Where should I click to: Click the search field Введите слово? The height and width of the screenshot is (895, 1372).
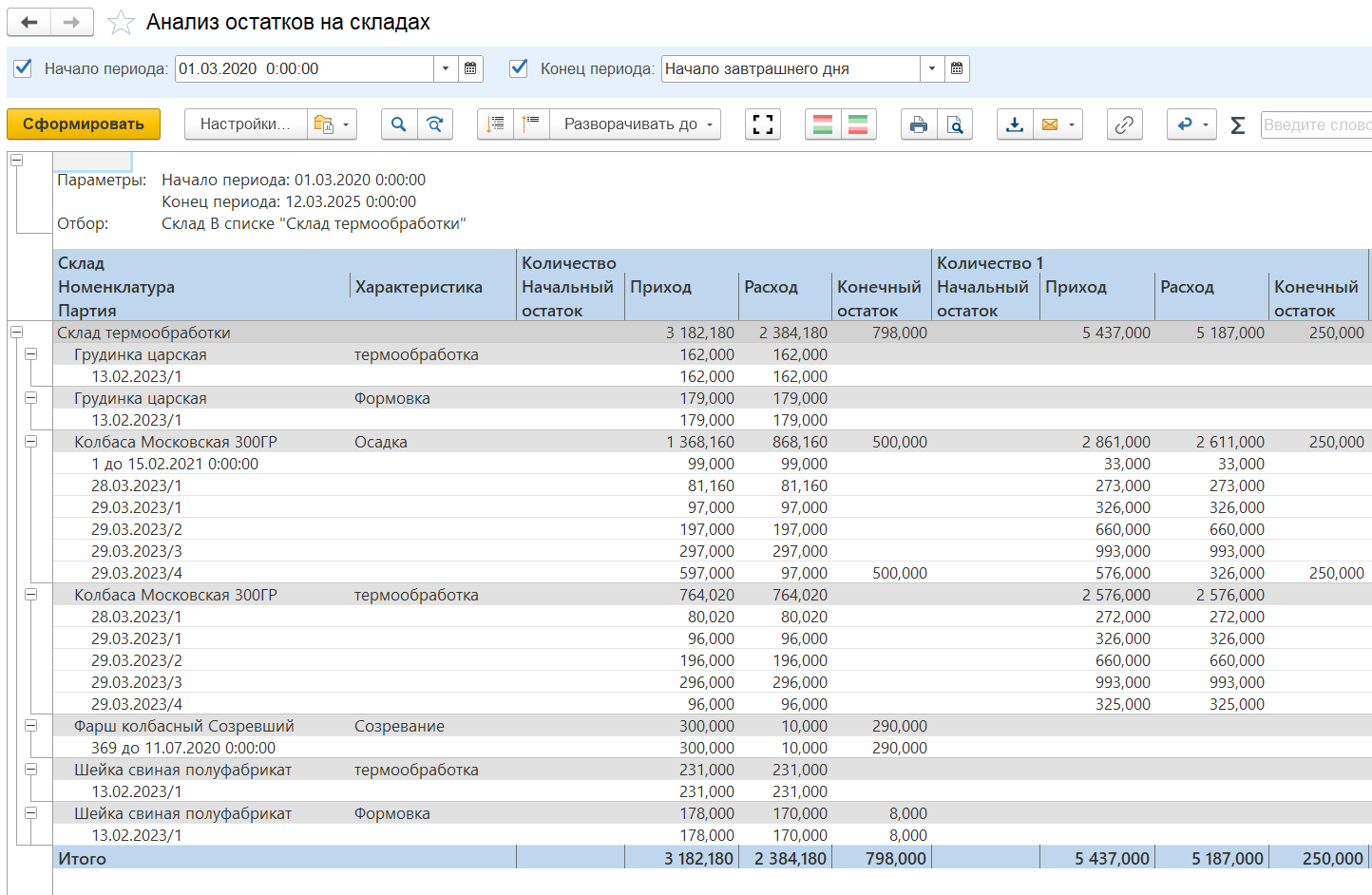pos(1315,124)
